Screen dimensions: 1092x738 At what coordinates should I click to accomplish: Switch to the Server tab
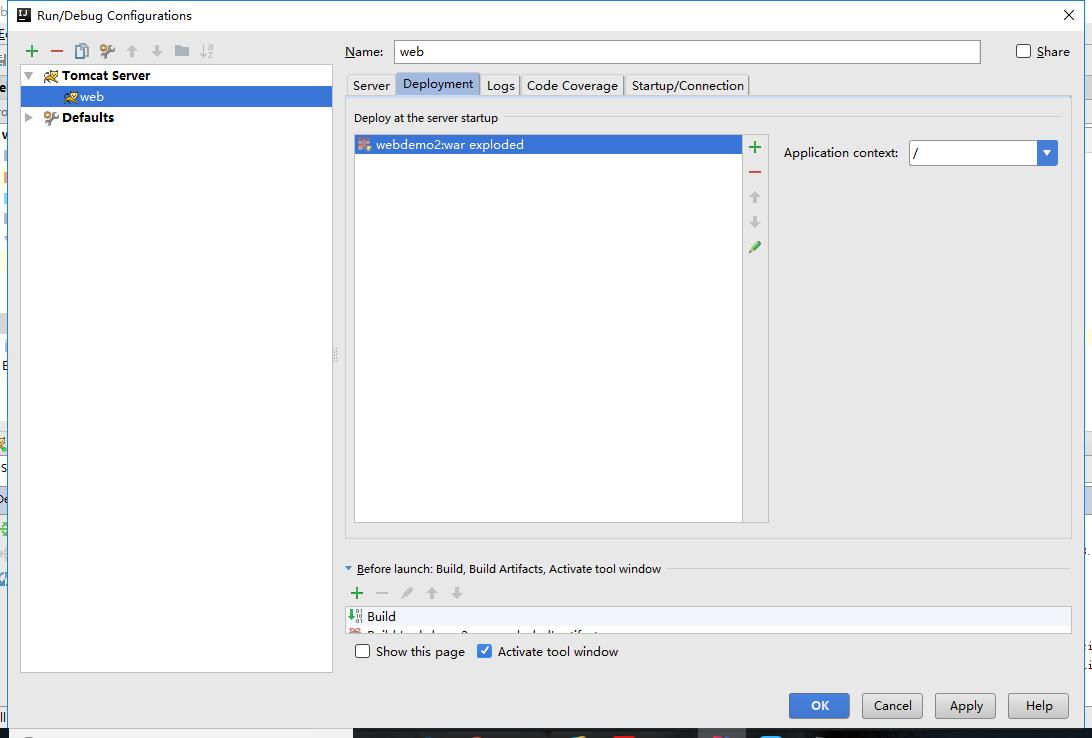pos(371,86)
